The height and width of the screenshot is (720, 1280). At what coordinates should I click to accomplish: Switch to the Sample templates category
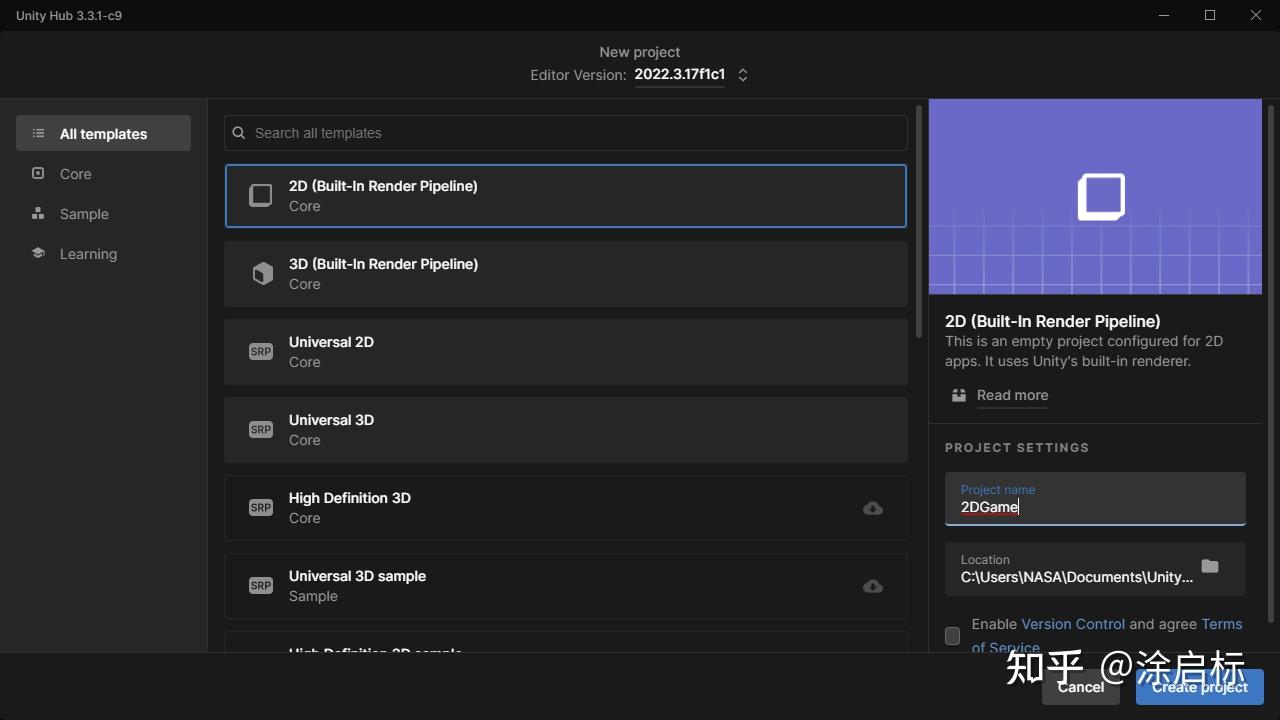[x=84, y=214]
